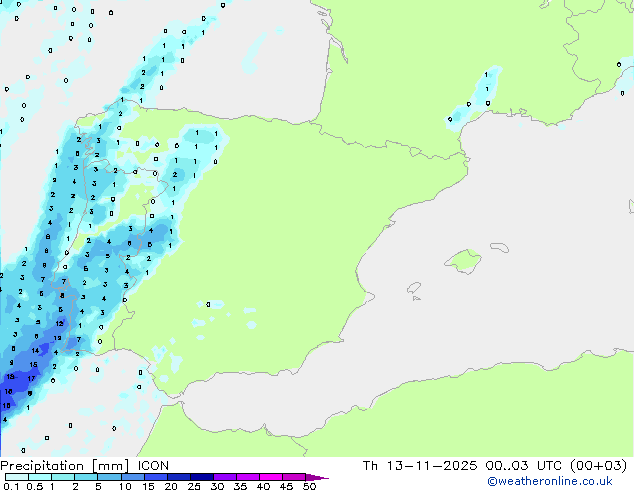Click the 0.1–0.5 mm legend color swatch

[x=17, y=477]
